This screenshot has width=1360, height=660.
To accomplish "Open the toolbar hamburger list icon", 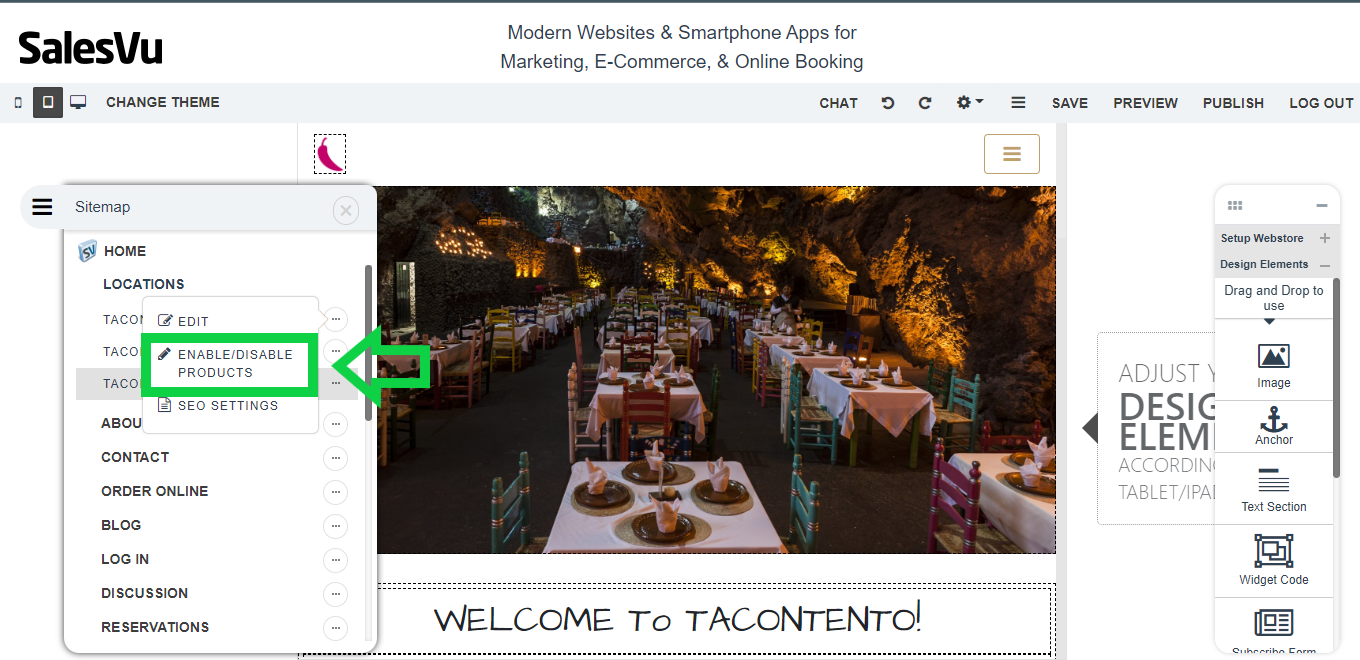I will pos(1018,103).
